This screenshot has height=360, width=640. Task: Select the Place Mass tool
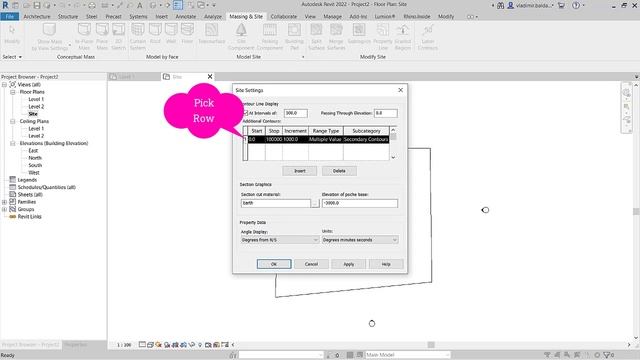click(102, 37)
